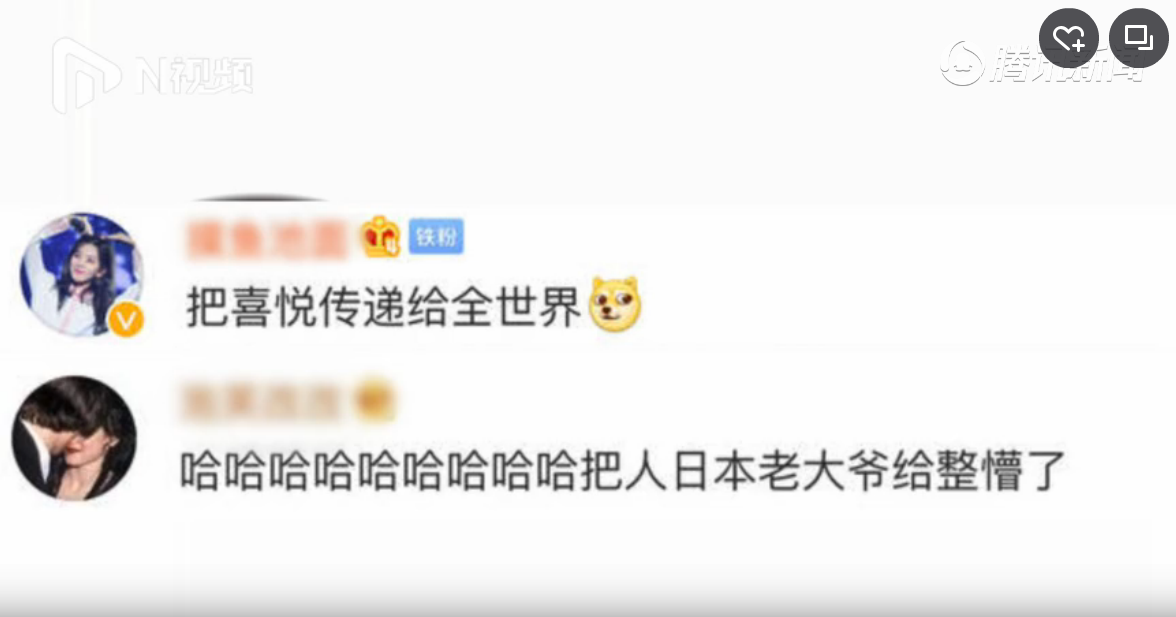
Task: Click the Tencent News penguin logo
Action: click(x=962, y=64)
